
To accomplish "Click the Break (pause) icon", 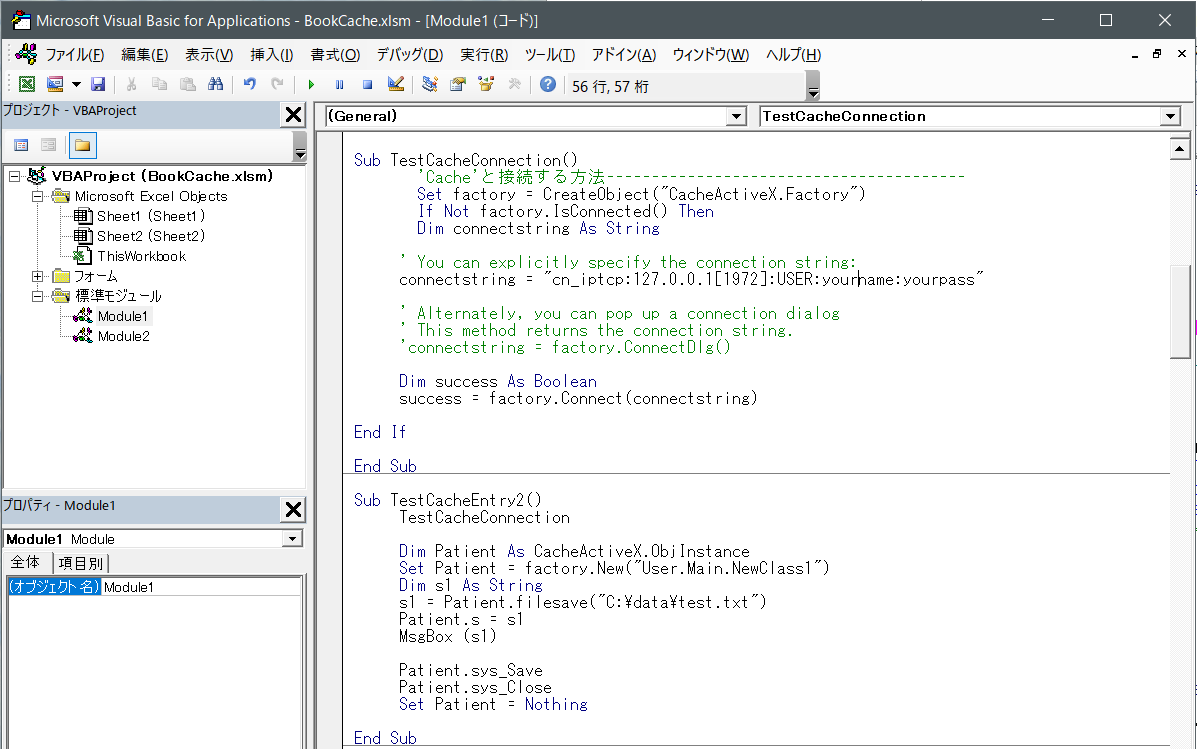I will [x=339, y=84].
